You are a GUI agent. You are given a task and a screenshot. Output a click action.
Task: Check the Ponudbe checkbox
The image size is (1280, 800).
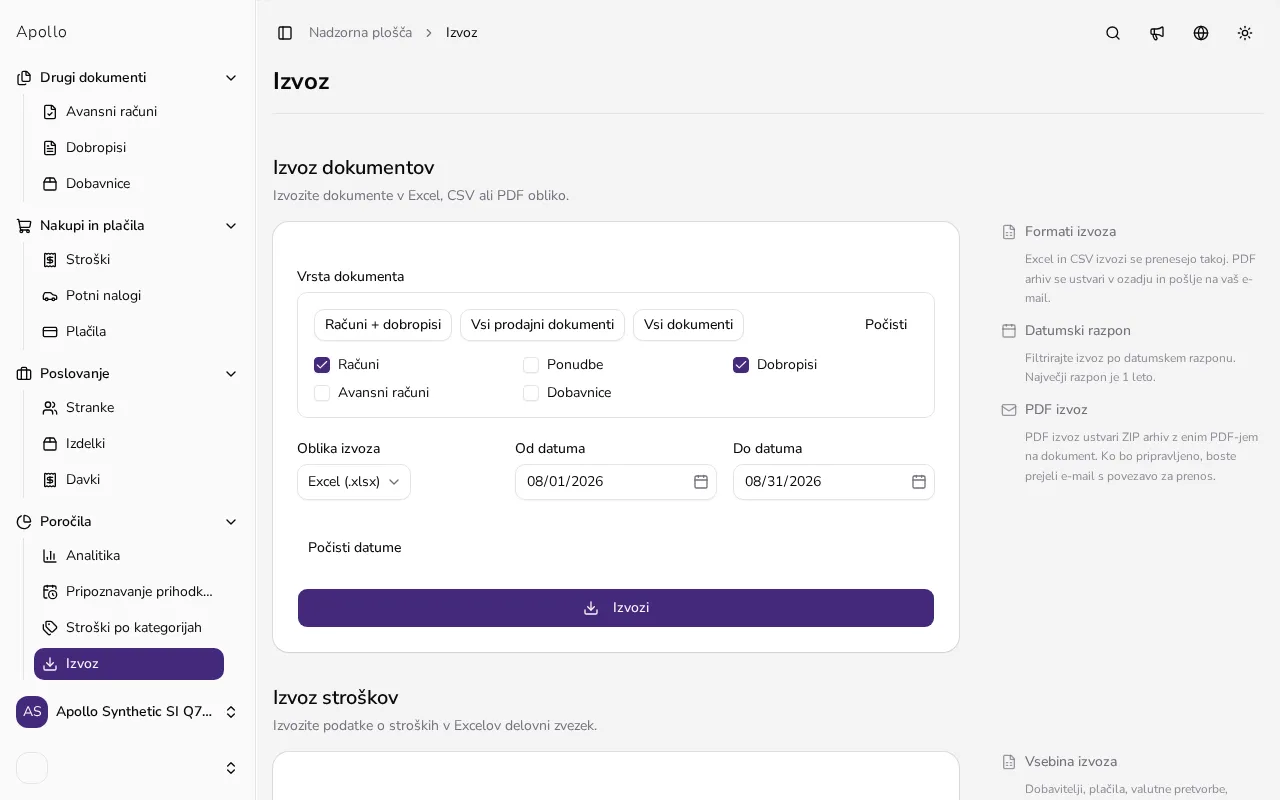click(x=531, y=365)
